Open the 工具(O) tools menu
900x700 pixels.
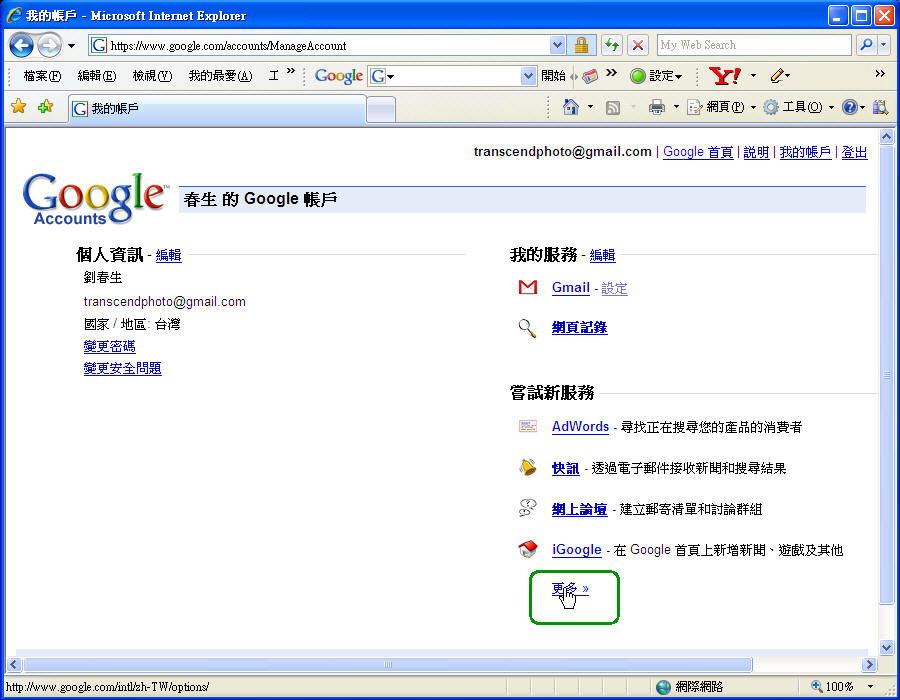click(x=799, y=107)
